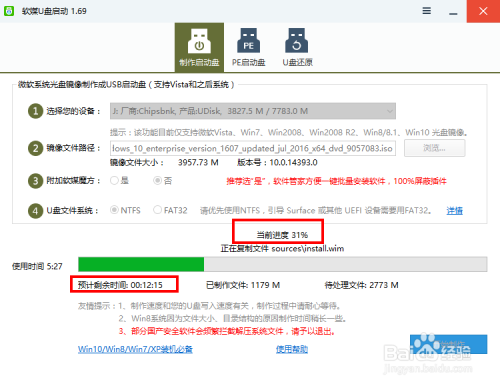Viewport: 500px width, 386px height.
Task: Open the 详情 details link
Action: 455,211
